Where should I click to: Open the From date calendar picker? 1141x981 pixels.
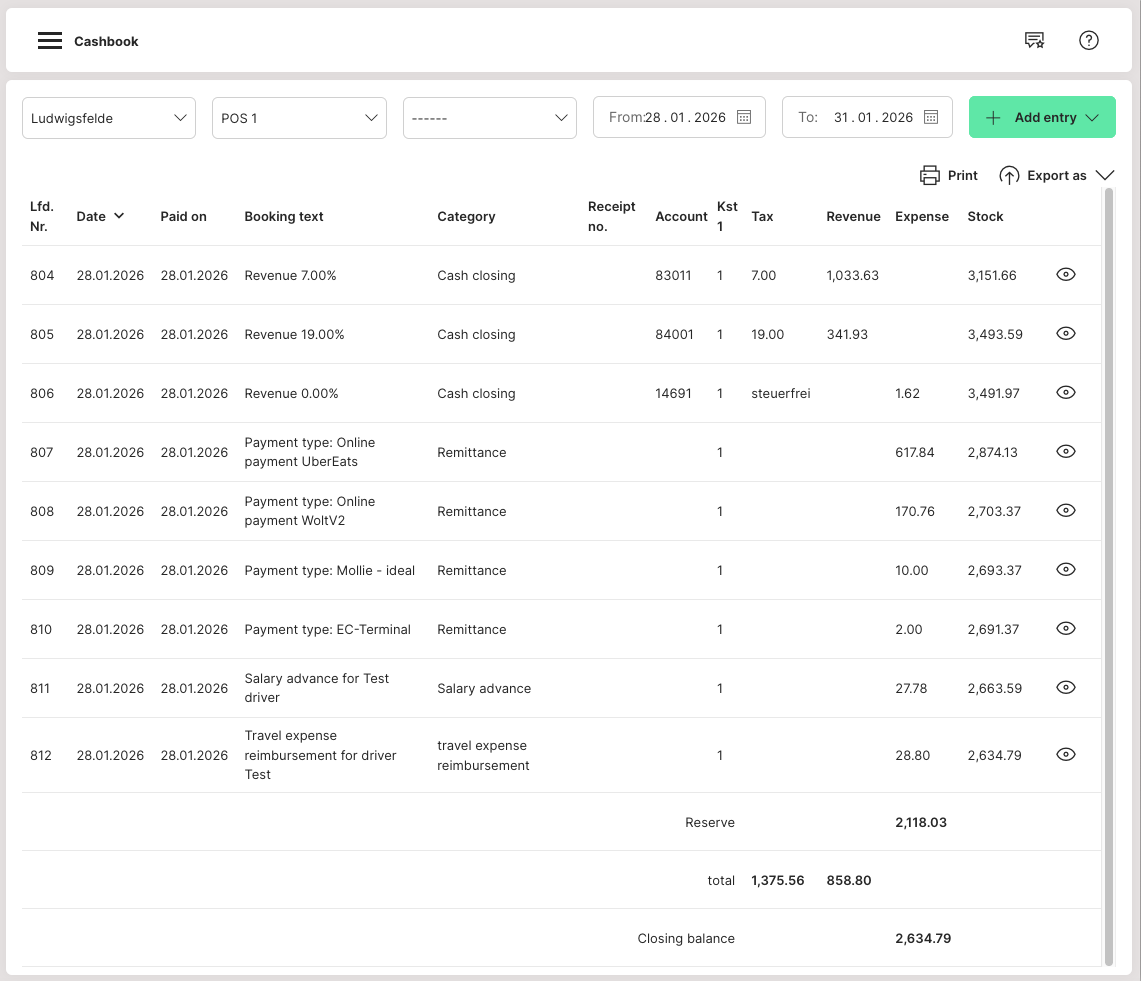744,117
